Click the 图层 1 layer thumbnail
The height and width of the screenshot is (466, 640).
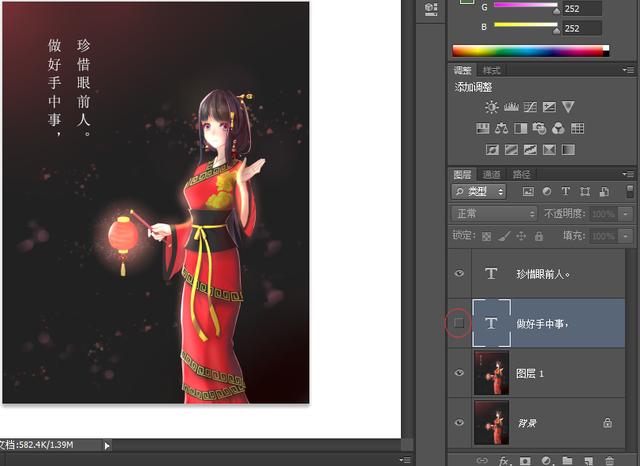pos(491,373)
